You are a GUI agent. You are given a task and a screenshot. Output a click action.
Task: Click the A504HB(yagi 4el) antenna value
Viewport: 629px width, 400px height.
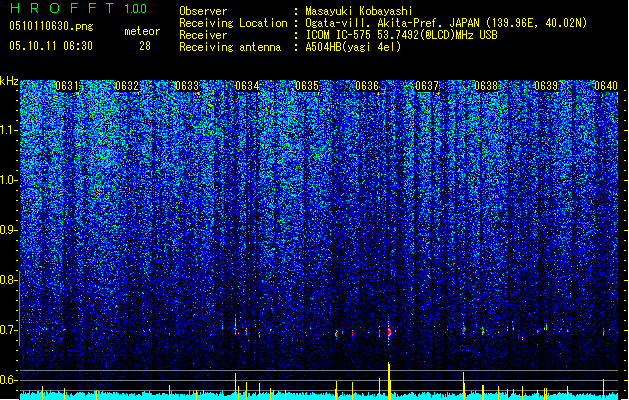click(x=353, y=47)
